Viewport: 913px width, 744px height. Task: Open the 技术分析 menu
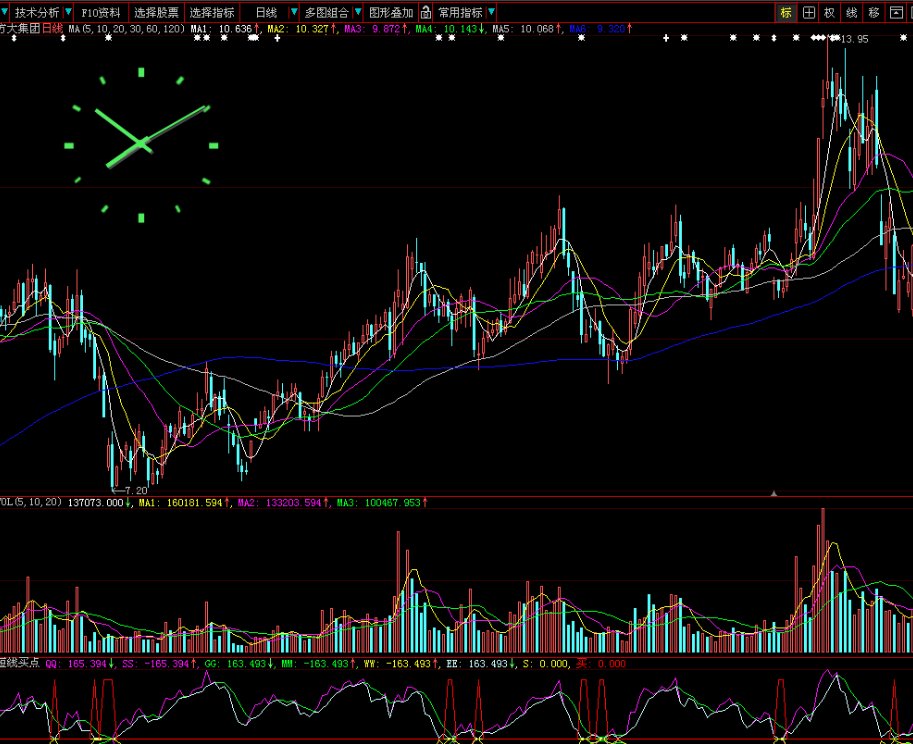(37, 13)
